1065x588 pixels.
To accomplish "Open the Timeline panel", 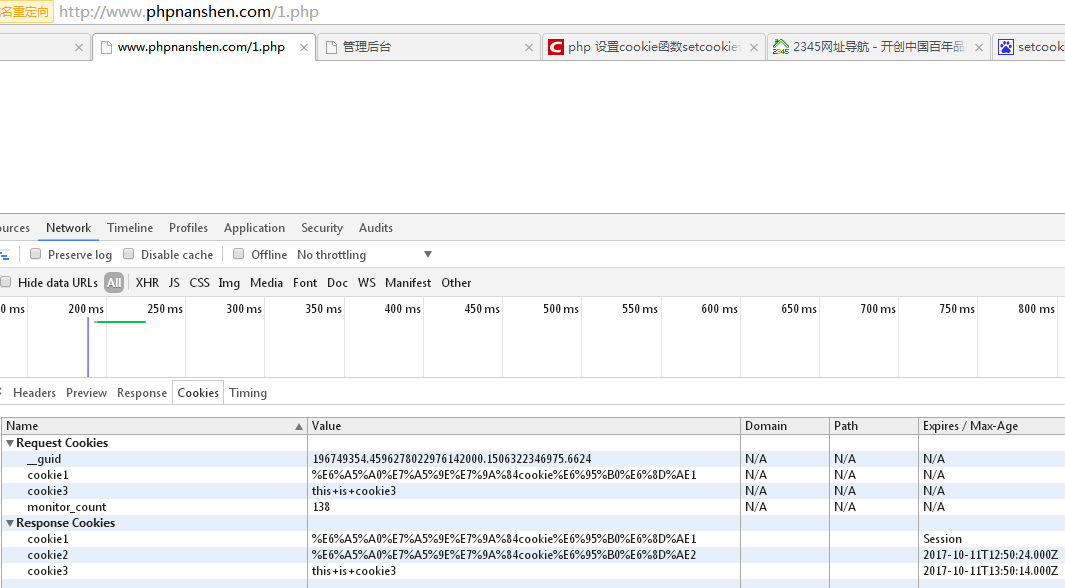I will coord(130,228).
